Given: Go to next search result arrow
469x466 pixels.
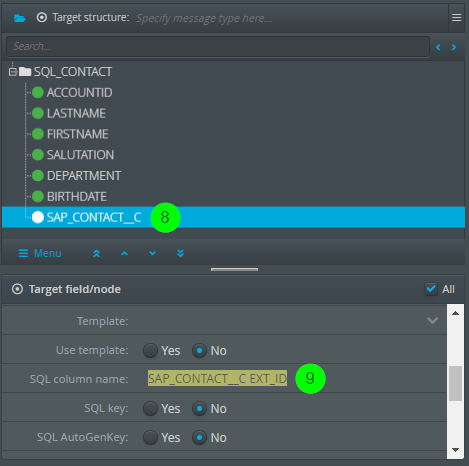Looking at the screenshot, I should 454,47.
